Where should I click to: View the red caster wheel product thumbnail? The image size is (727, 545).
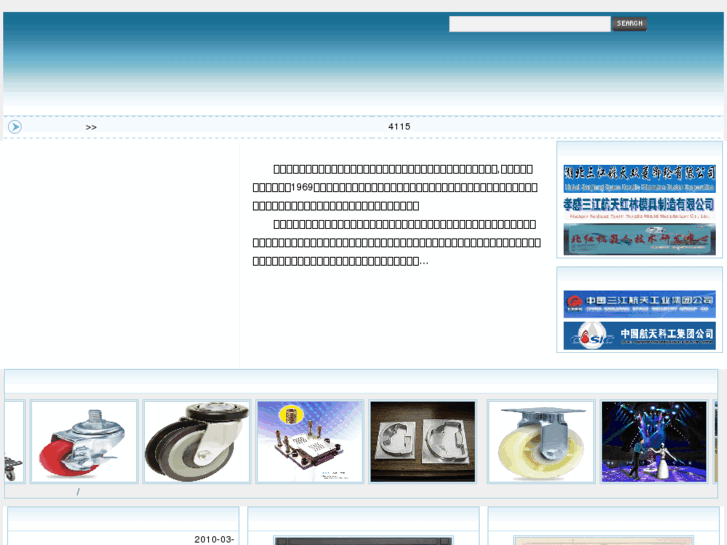tap(84, 442)
